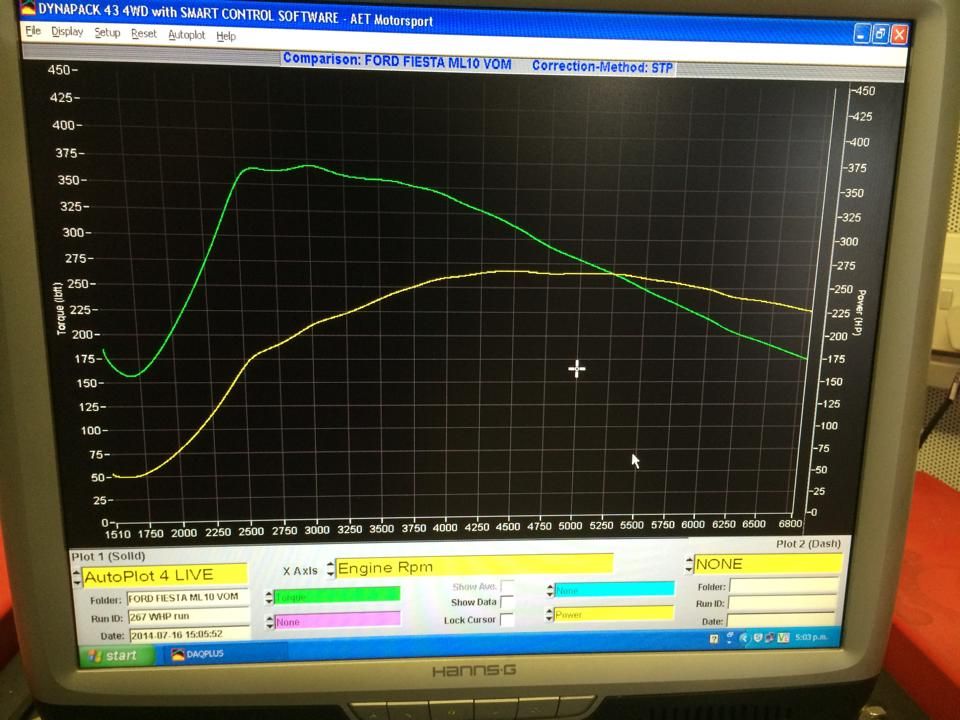Click the pink None channel field

(x=337, y=620)
